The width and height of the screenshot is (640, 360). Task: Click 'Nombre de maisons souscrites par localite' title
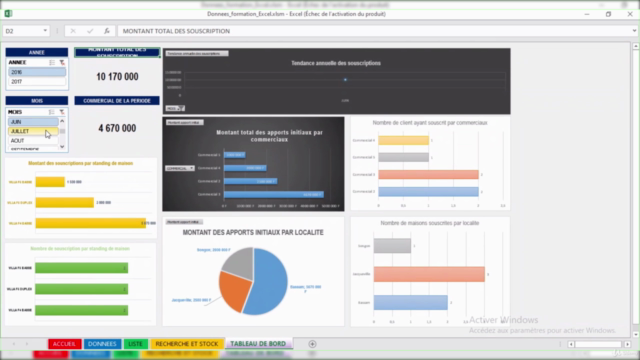click(x=430, y=223)
